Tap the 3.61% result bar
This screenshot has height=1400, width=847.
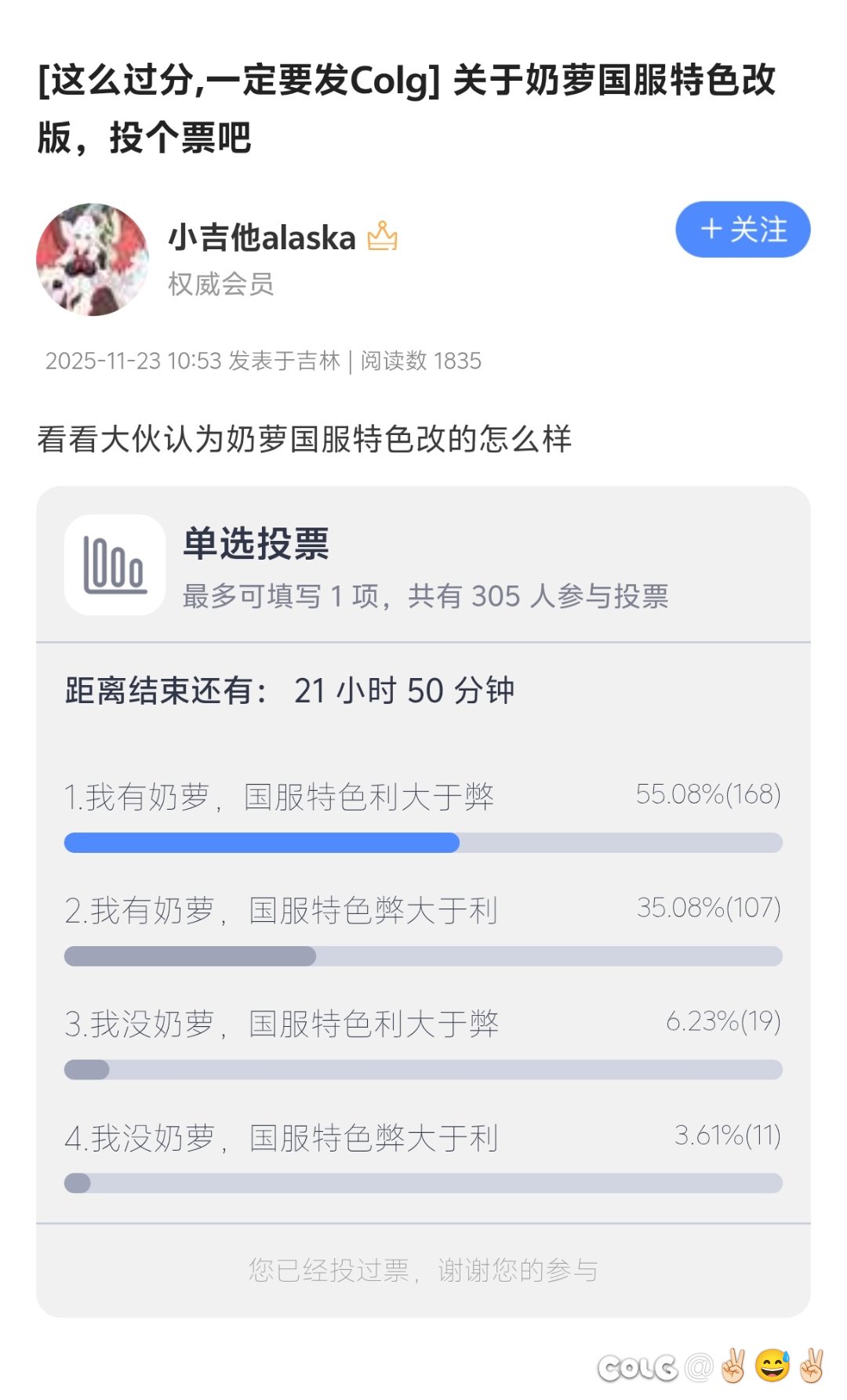pos(78,1184)
